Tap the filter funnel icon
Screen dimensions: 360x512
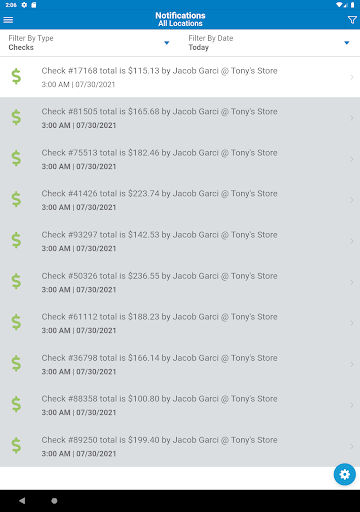352,20
